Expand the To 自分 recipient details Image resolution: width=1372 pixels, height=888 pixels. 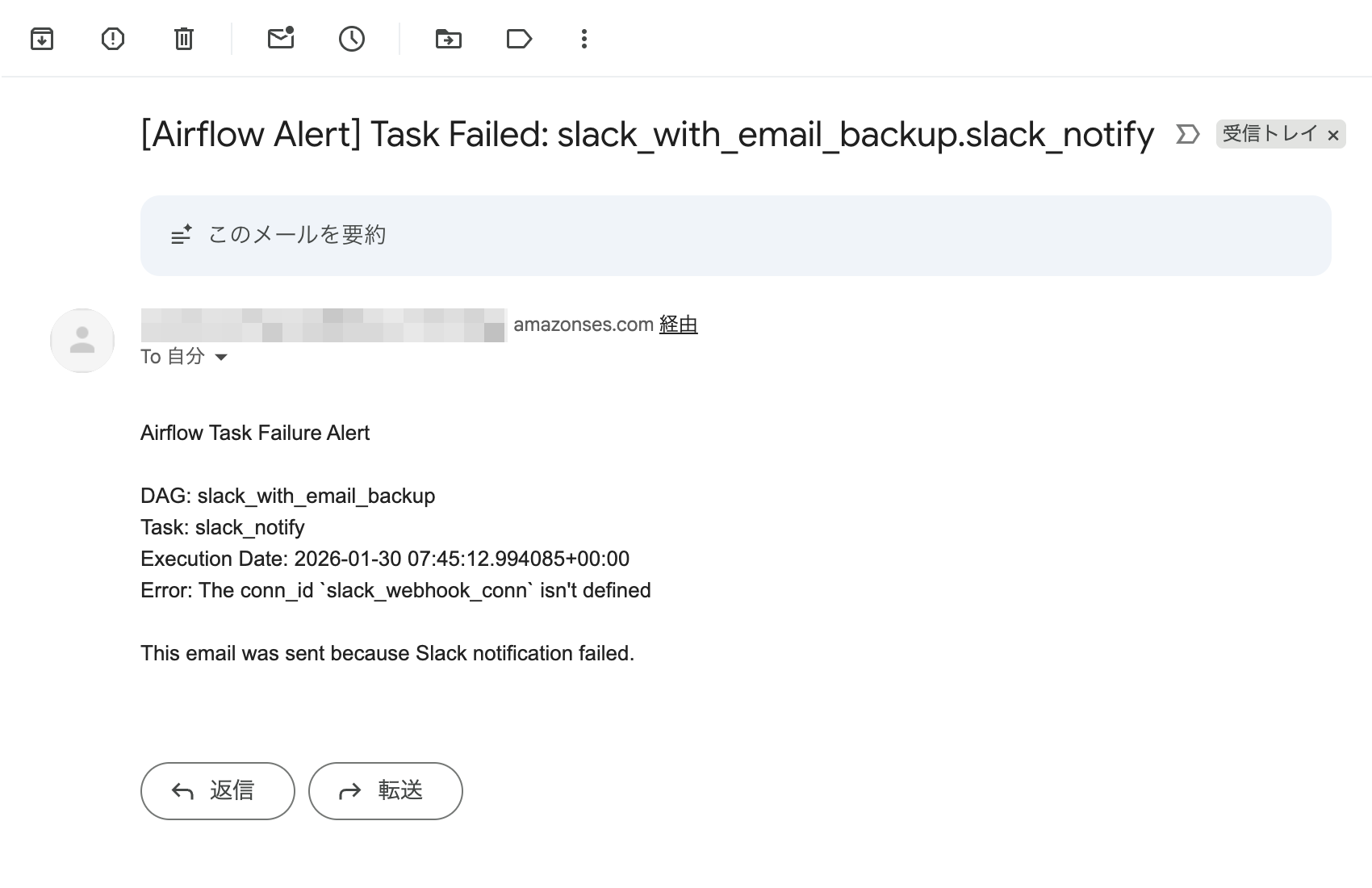click(221, 356)
